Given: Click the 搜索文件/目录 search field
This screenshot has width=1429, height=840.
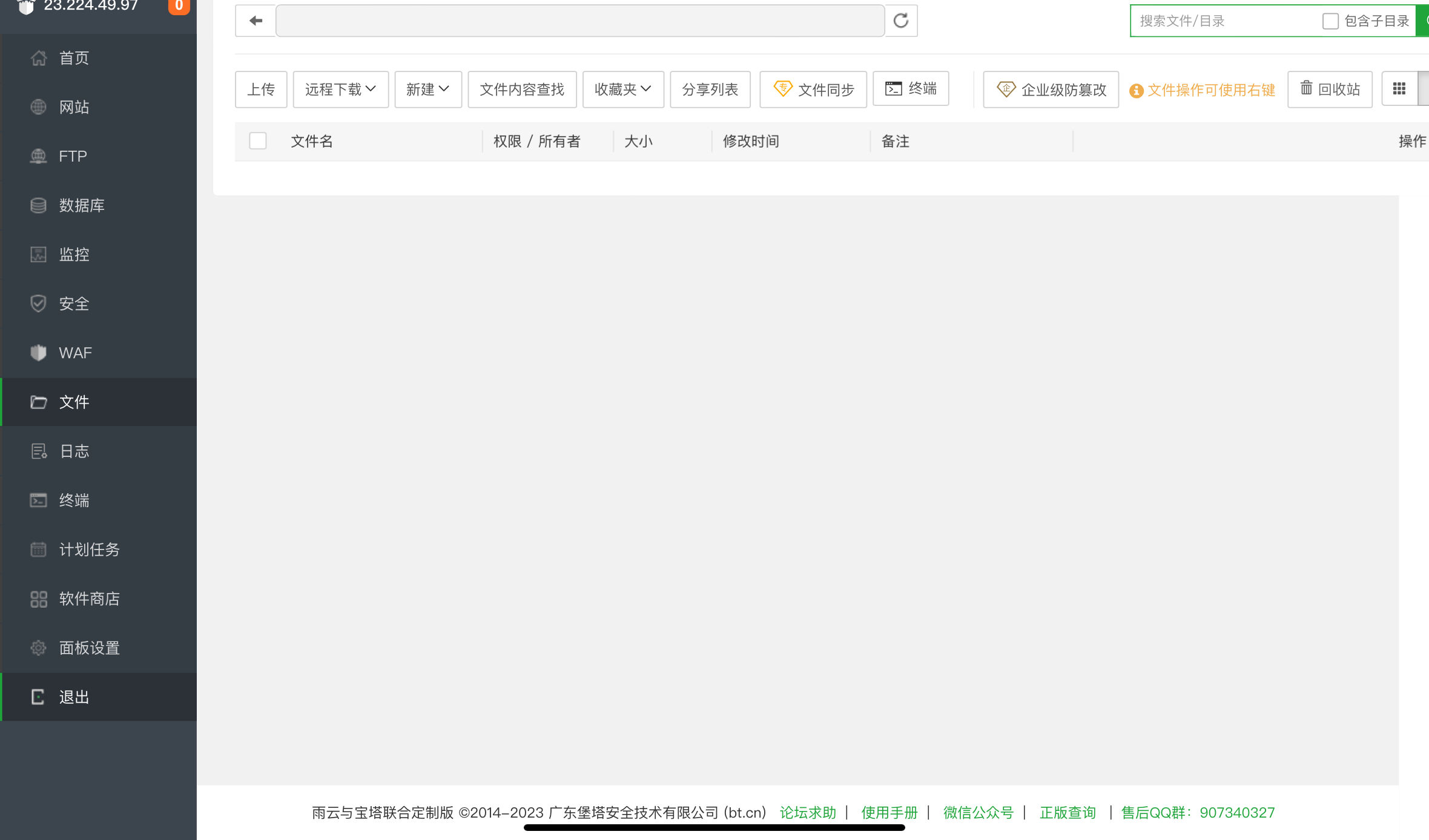Looking at the screenshot, I should tap(1223, 21).
